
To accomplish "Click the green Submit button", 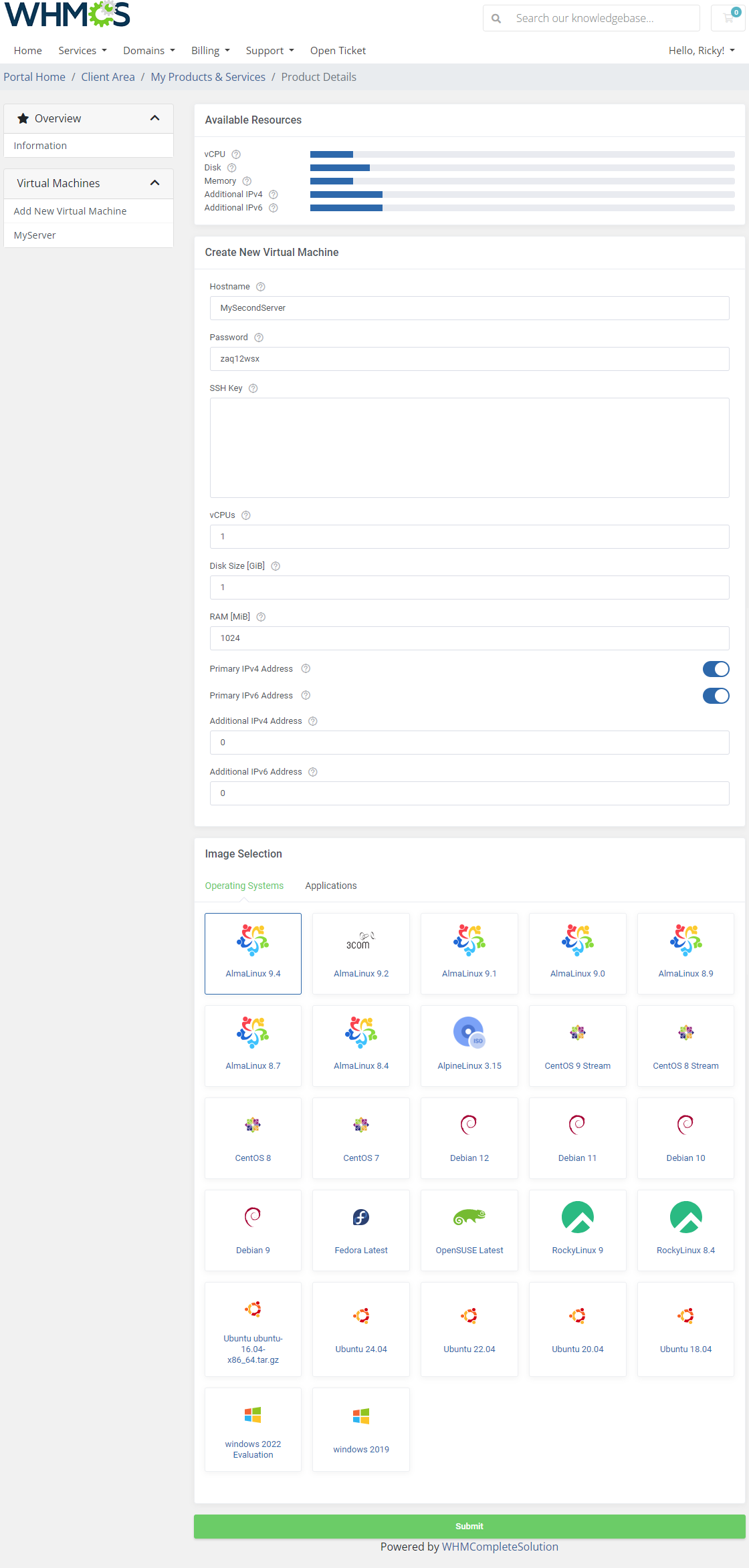I will pyautogui.click(x=469, y=1526).
